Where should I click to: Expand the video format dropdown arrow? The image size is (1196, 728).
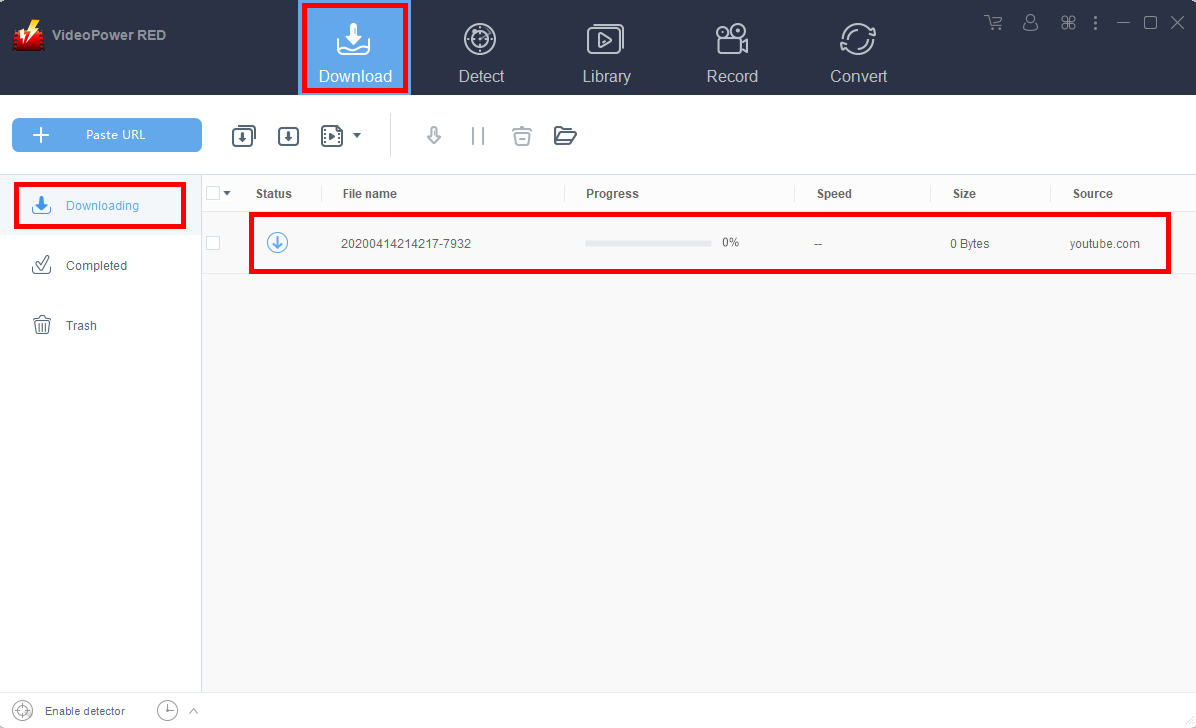pyautogui.click(x=357, y=137)
